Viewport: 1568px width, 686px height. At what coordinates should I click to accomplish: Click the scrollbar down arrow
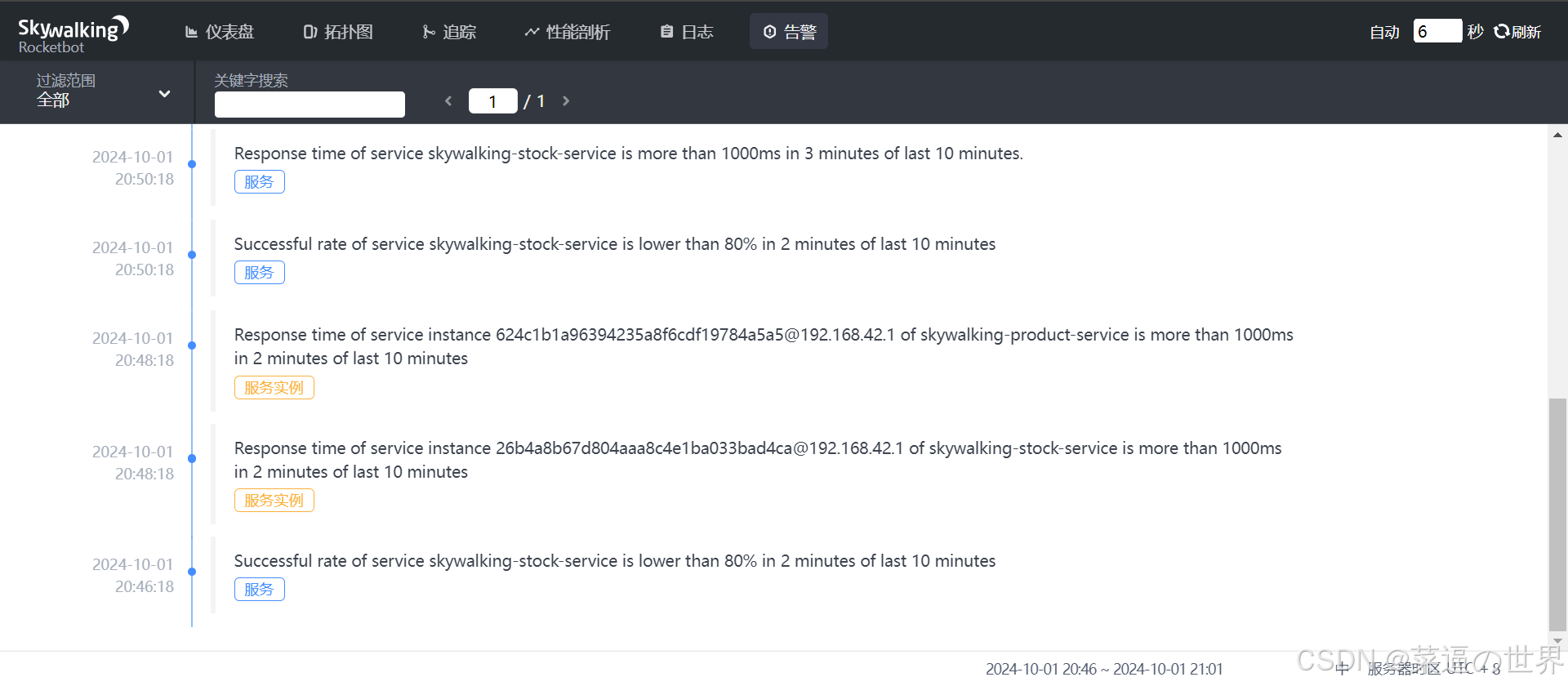point(1557,641)
